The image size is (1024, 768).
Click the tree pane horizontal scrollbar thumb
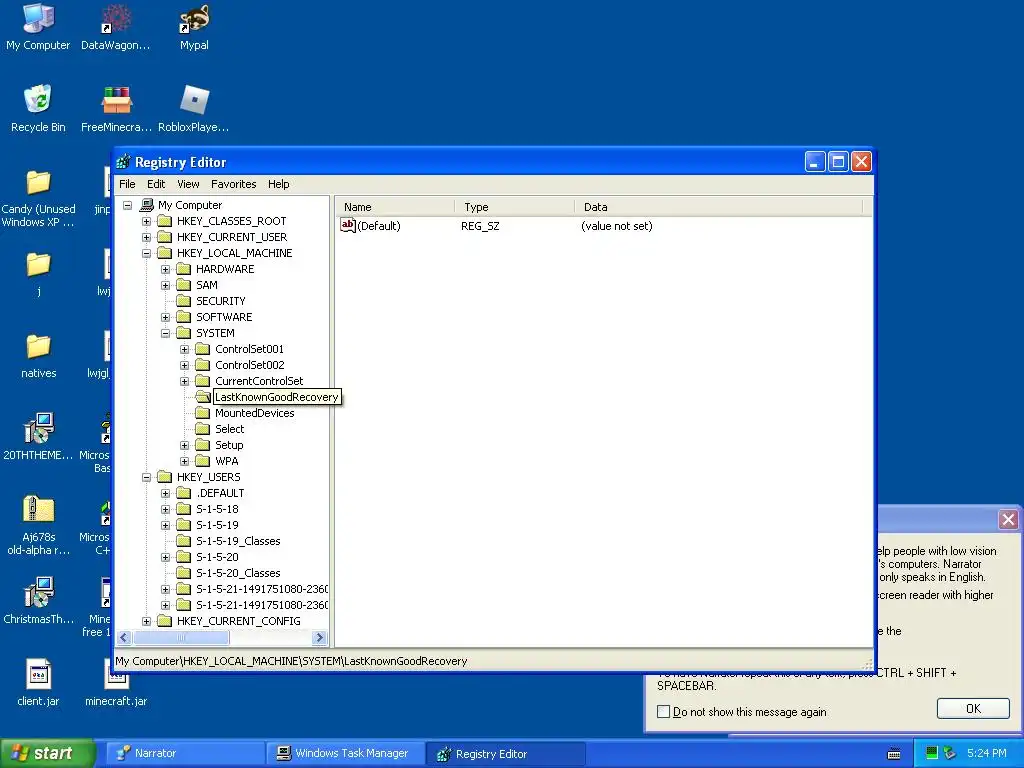point(181,637)
